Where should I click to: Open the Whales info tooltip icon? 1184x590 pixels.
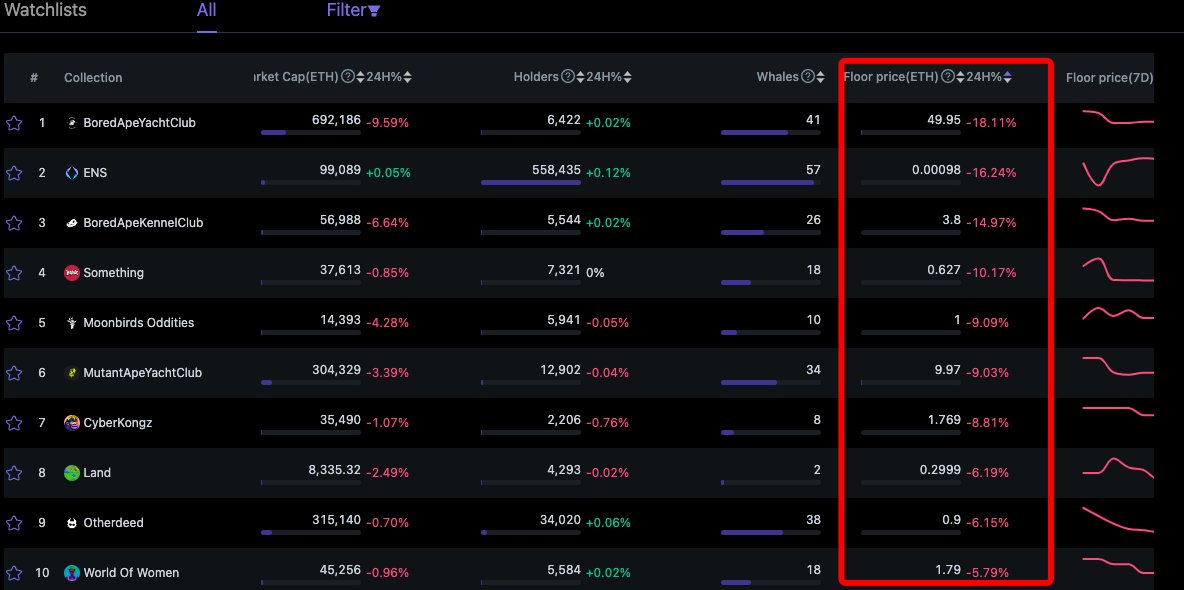[808, 76]
